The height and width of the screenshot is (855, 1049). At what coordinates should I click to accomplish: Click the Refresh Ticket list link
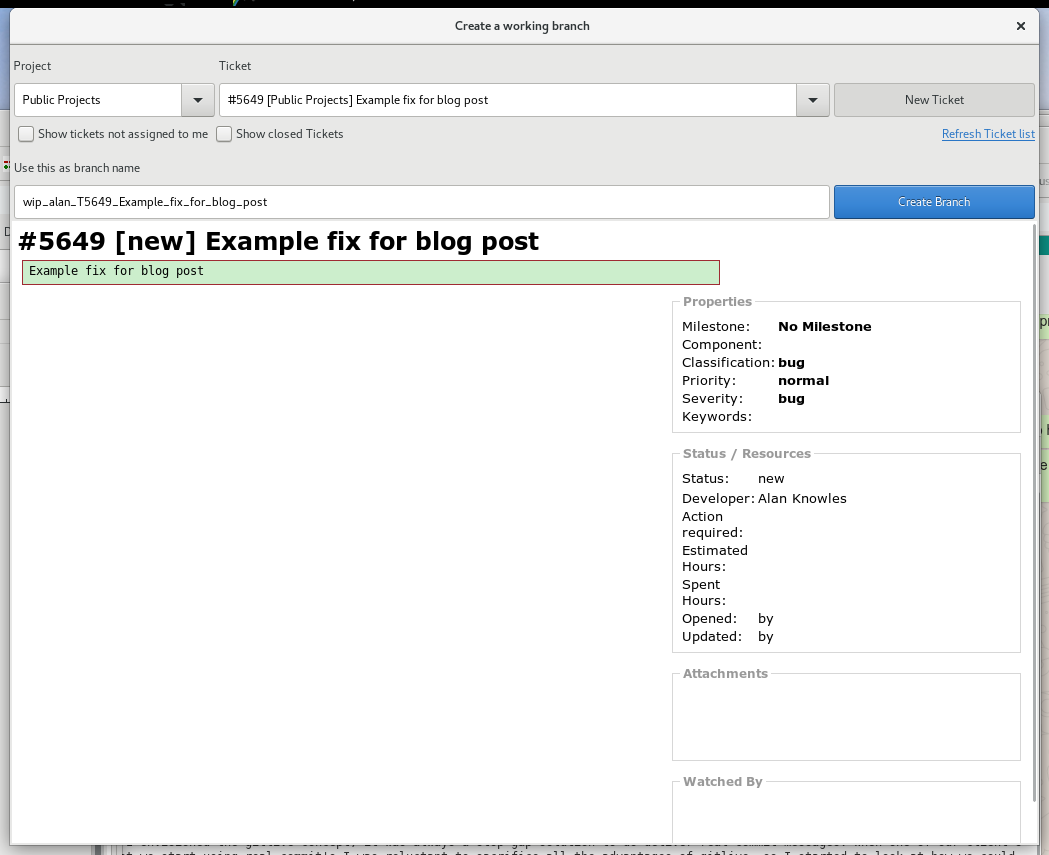click(987, 134)
